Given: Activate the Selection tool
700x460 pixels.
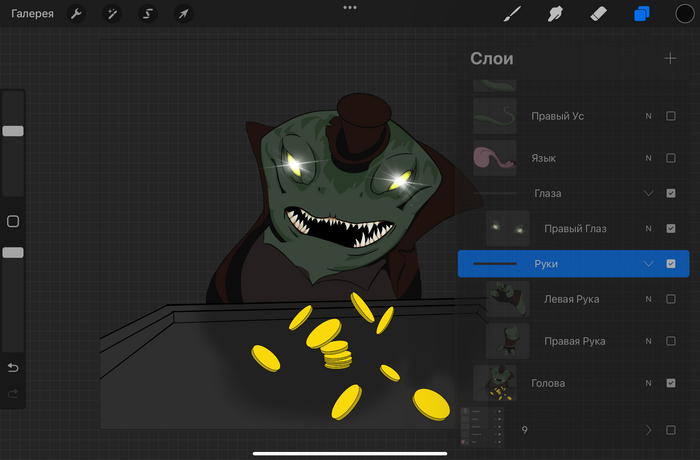Looking at the screenshot, I should (147, 14).
